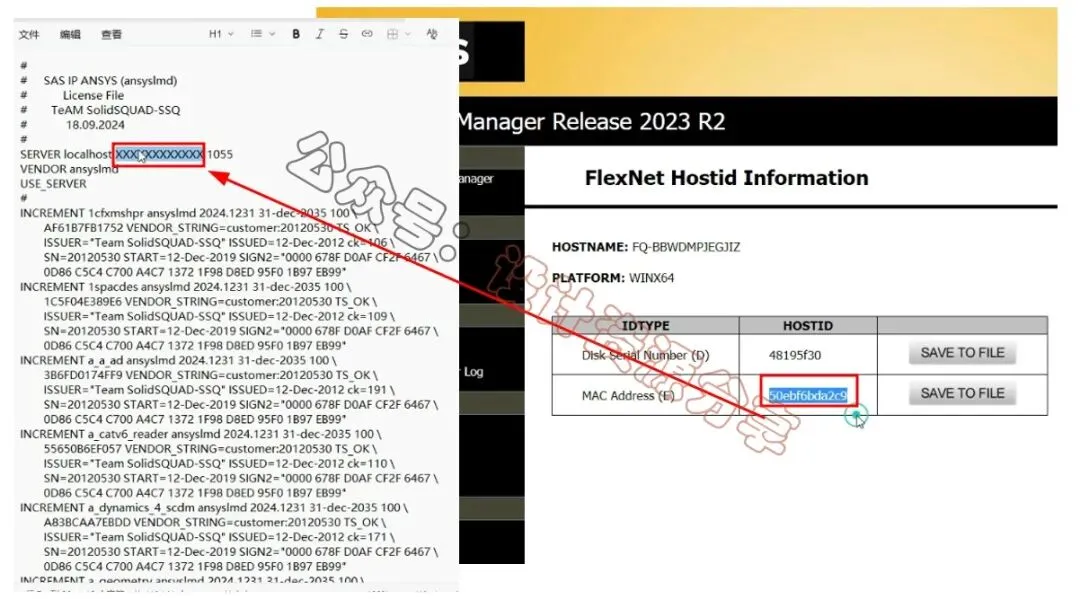This screenshot has width=1080, height=599.
Task: Click the 'VENDOR ansyslmd' line
Action: click(x=69, y=169)
